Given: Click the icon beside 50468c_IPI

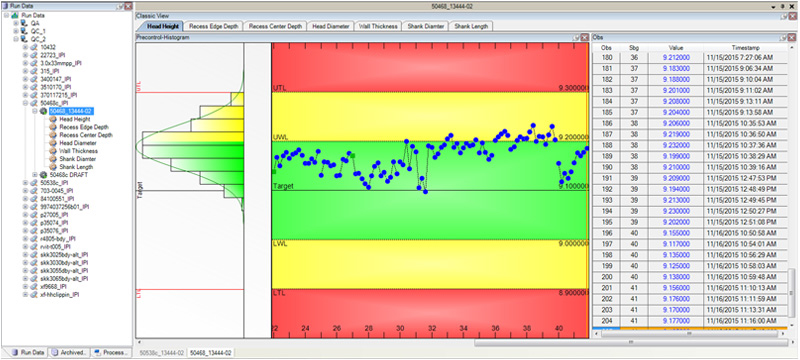Looking at the screenshot, I should (x=34, y=103).
